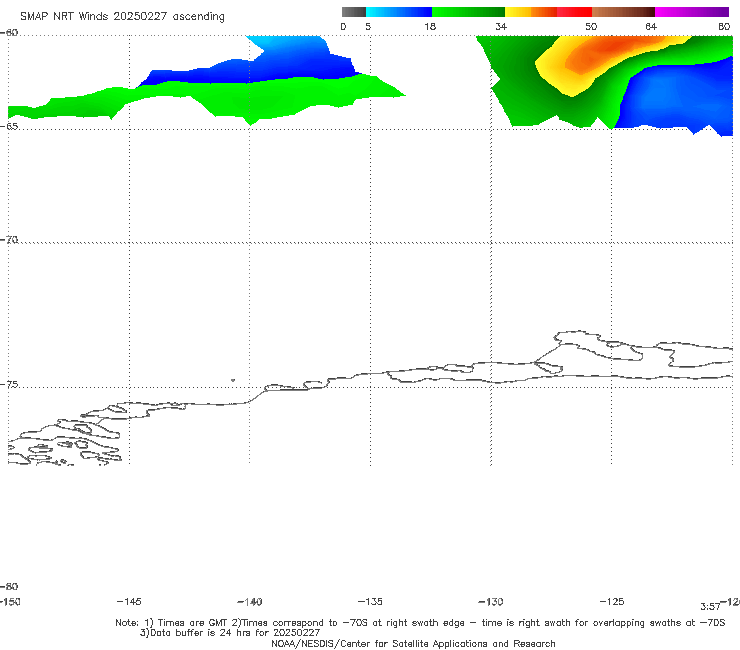Screen dimensions: 740x650
Task: Click the 'Times are GMT' note line
Action: coord(420,623)
